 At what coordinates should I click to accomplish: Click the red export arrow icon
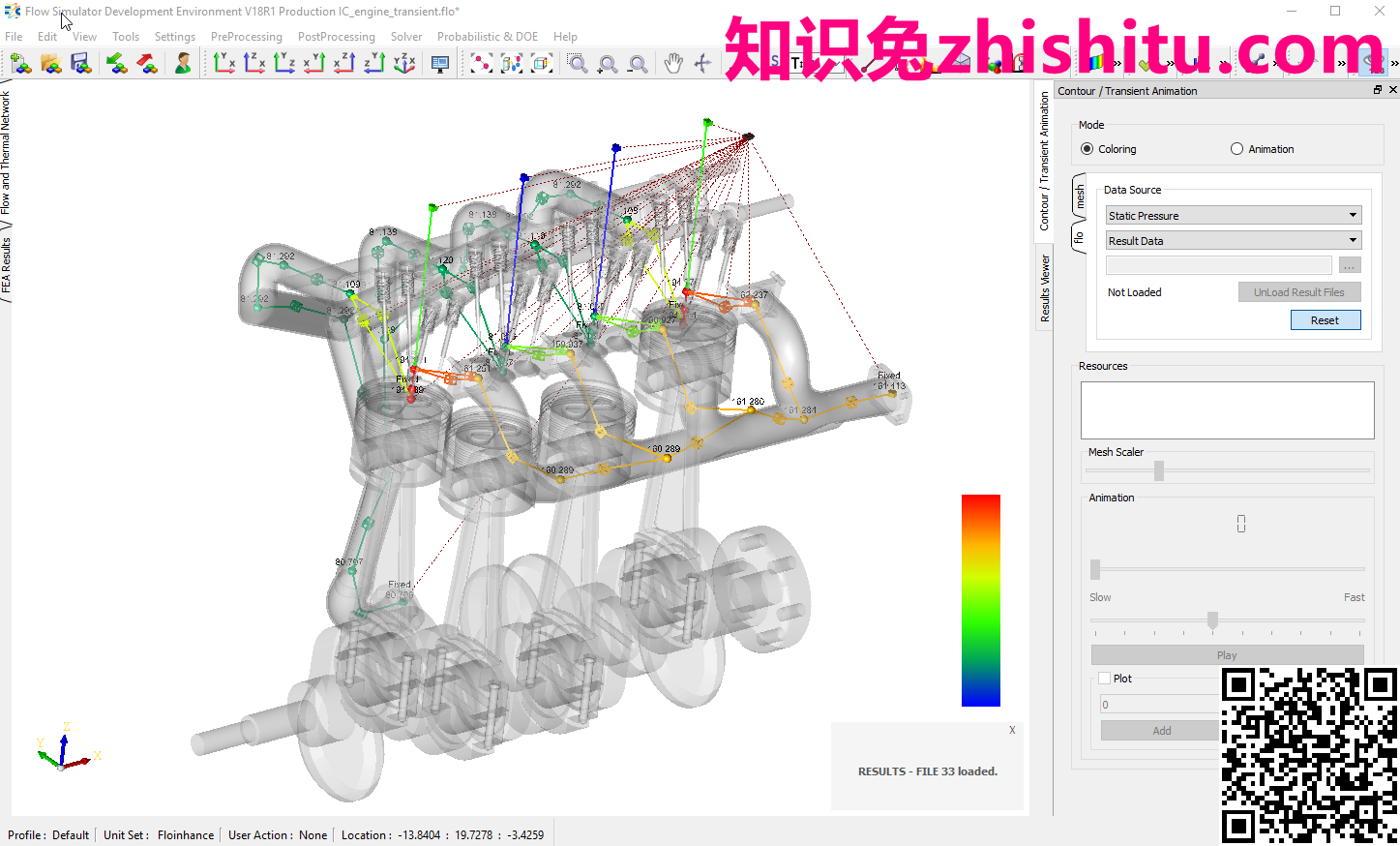[147, 64]
